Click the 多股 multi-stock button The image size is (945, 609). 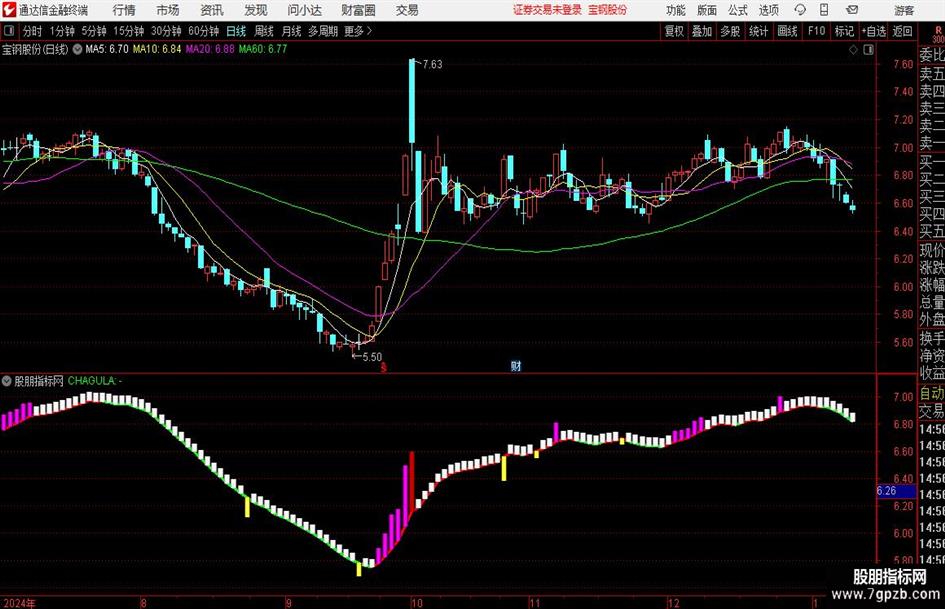coord(730,31)
